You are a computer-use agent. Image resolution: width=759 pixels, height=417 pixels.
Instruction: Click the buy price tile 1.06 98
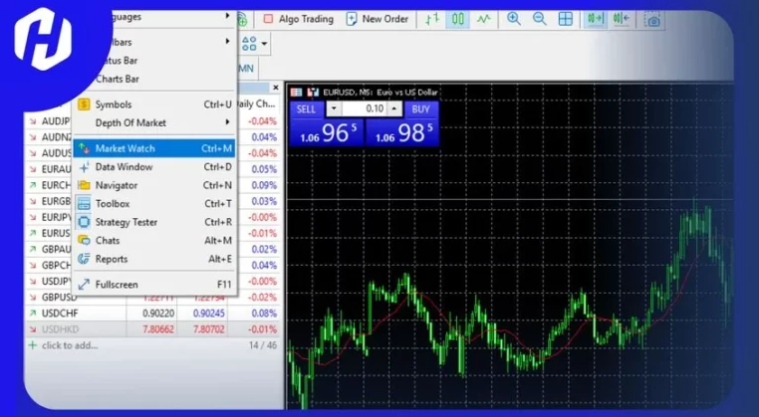point(403,132)
